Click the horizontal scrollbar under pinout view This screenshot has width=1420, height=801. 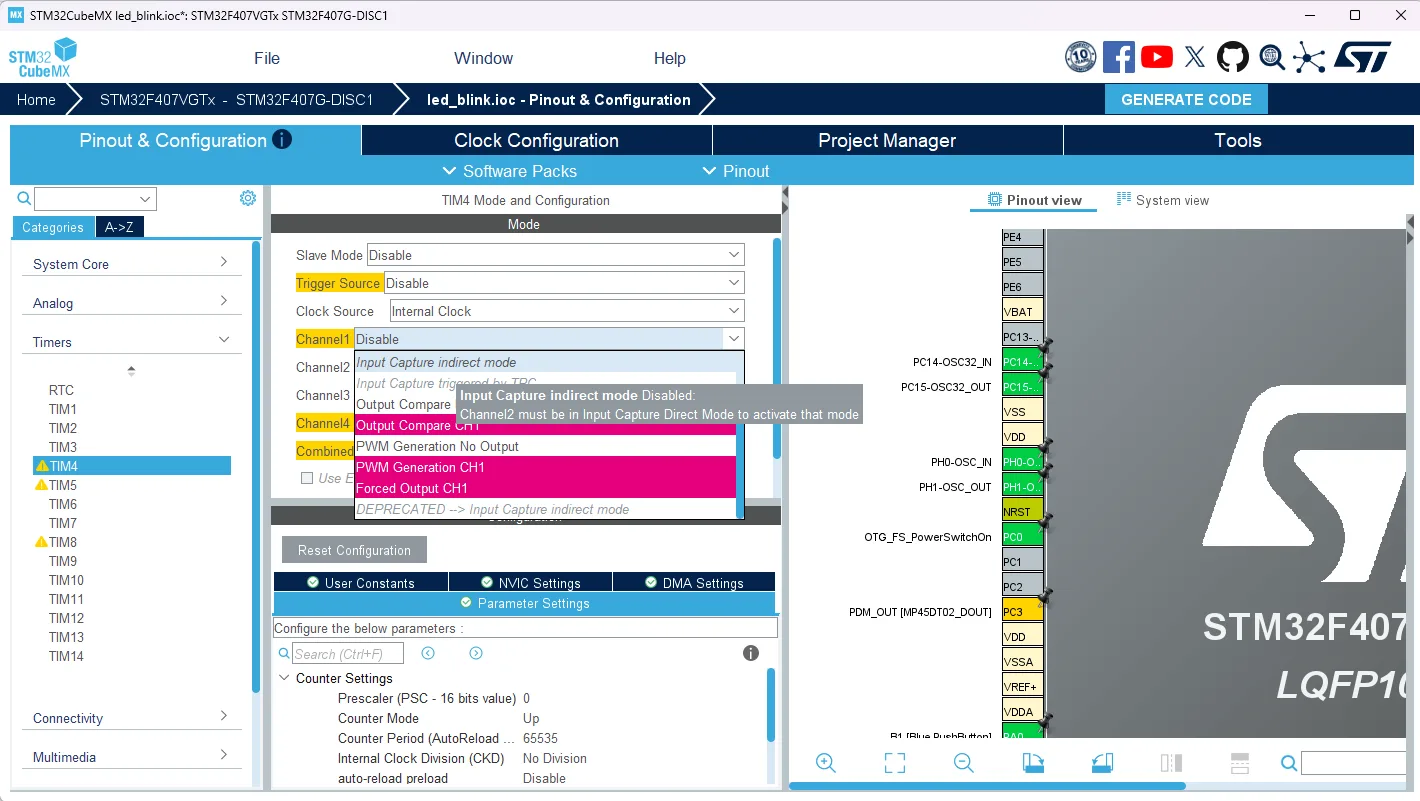click(987, 786)
